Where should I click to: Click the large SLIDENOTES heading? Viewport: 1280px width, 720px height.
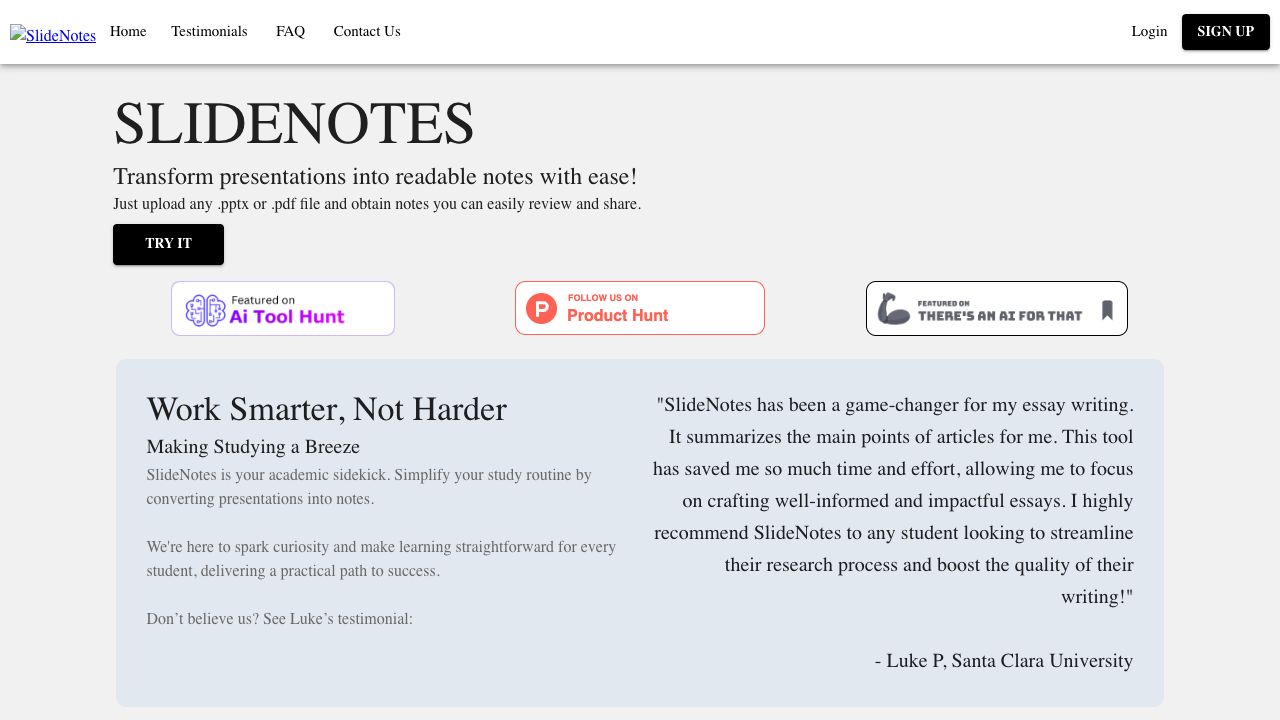pyautogui.click(x=293, y=124)
